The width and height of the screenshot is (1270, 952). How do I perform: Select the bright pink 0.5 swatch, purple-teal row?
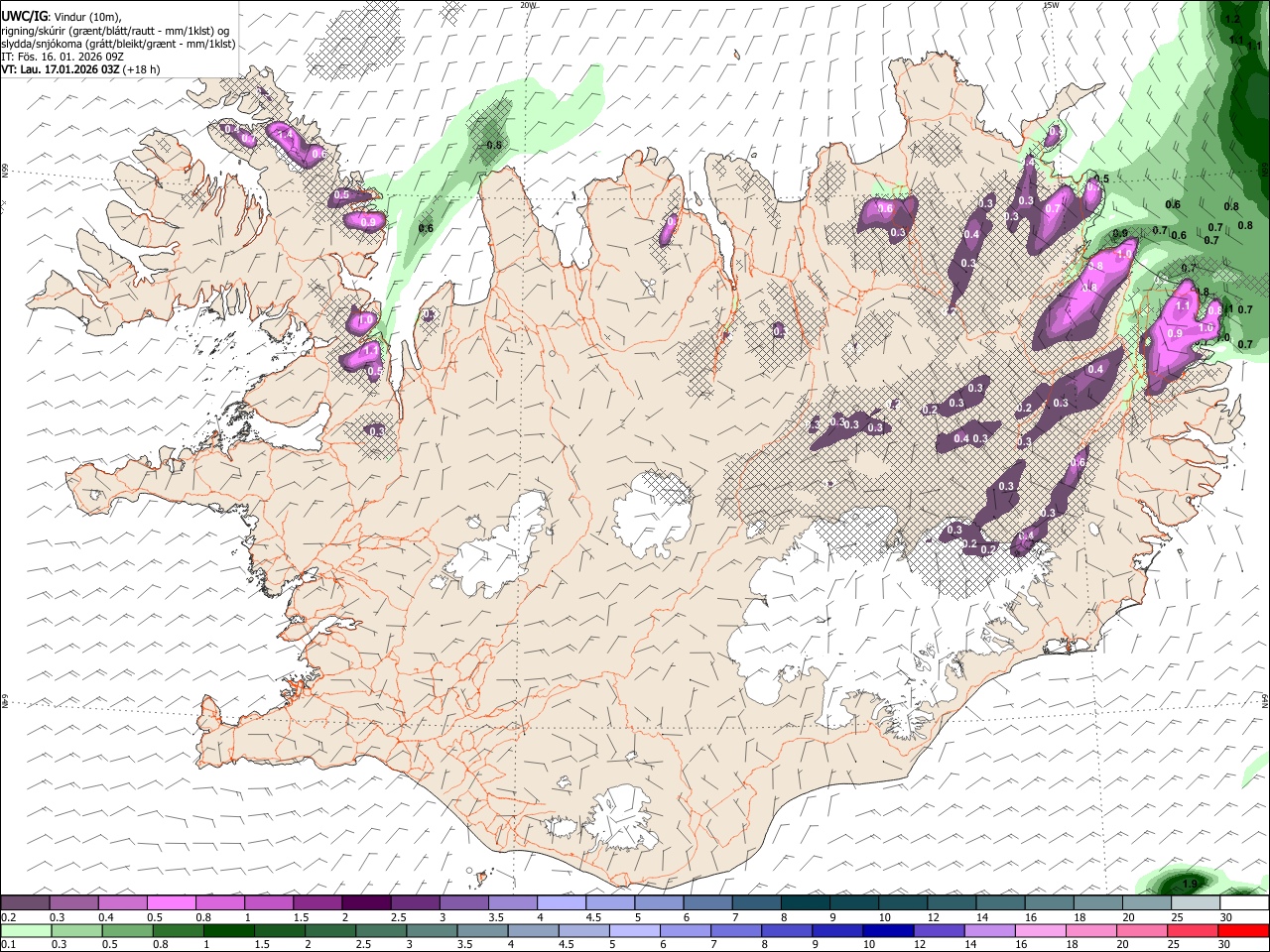pyautogui.click(x=171, y=902)
